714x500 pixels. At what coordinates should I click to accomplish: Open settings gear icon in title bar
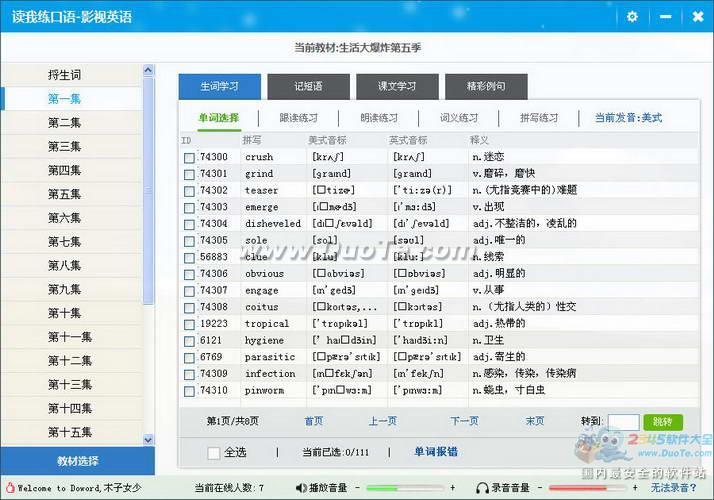click(x=632, y=17)
